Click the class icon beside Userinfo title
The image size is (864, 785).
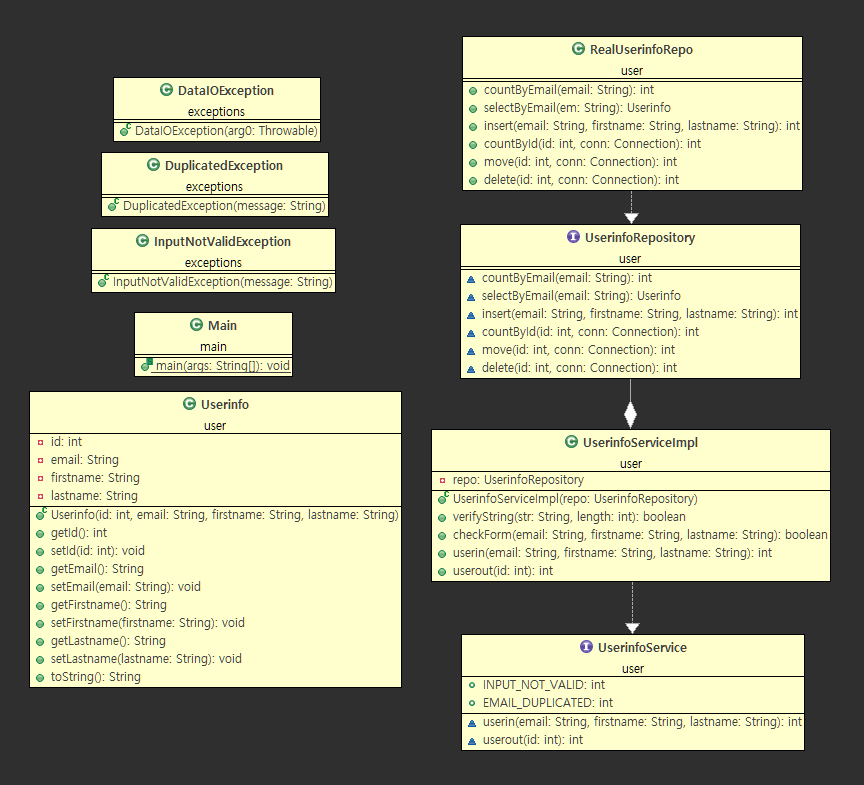point(190,404)
